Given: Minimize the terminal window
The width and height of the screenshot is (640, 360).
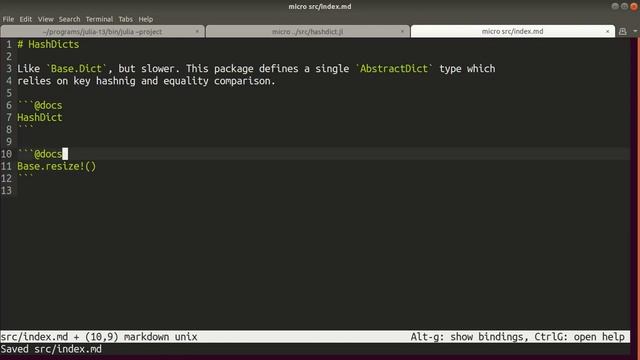Looking at the screenshot, I should [615, 6].
